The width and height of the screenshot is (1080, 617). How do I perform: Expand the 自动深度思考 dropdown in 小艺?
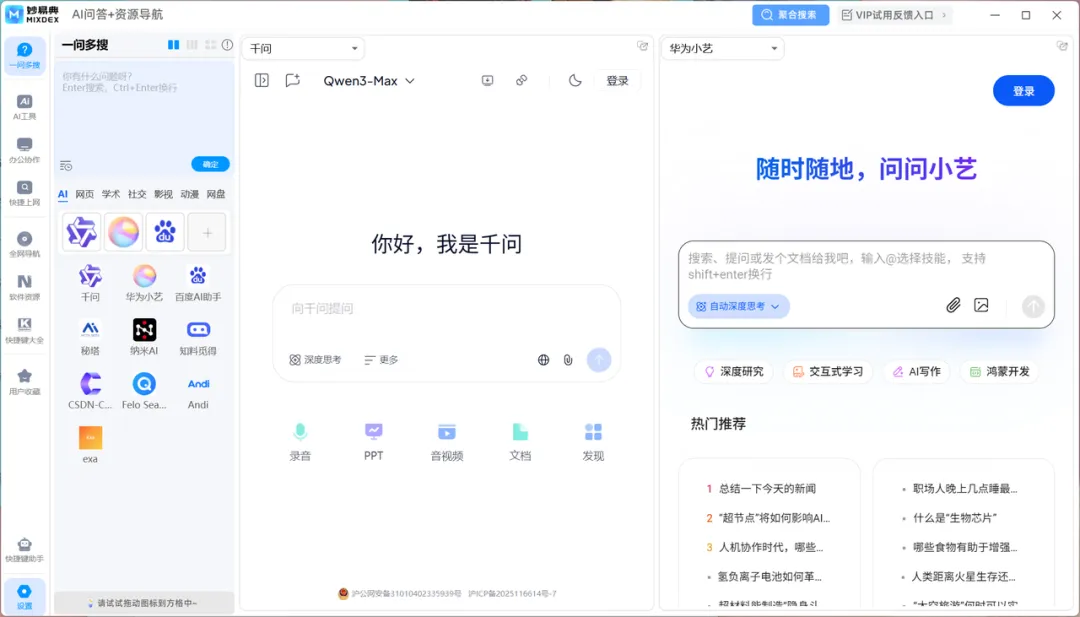pos(738,306)
